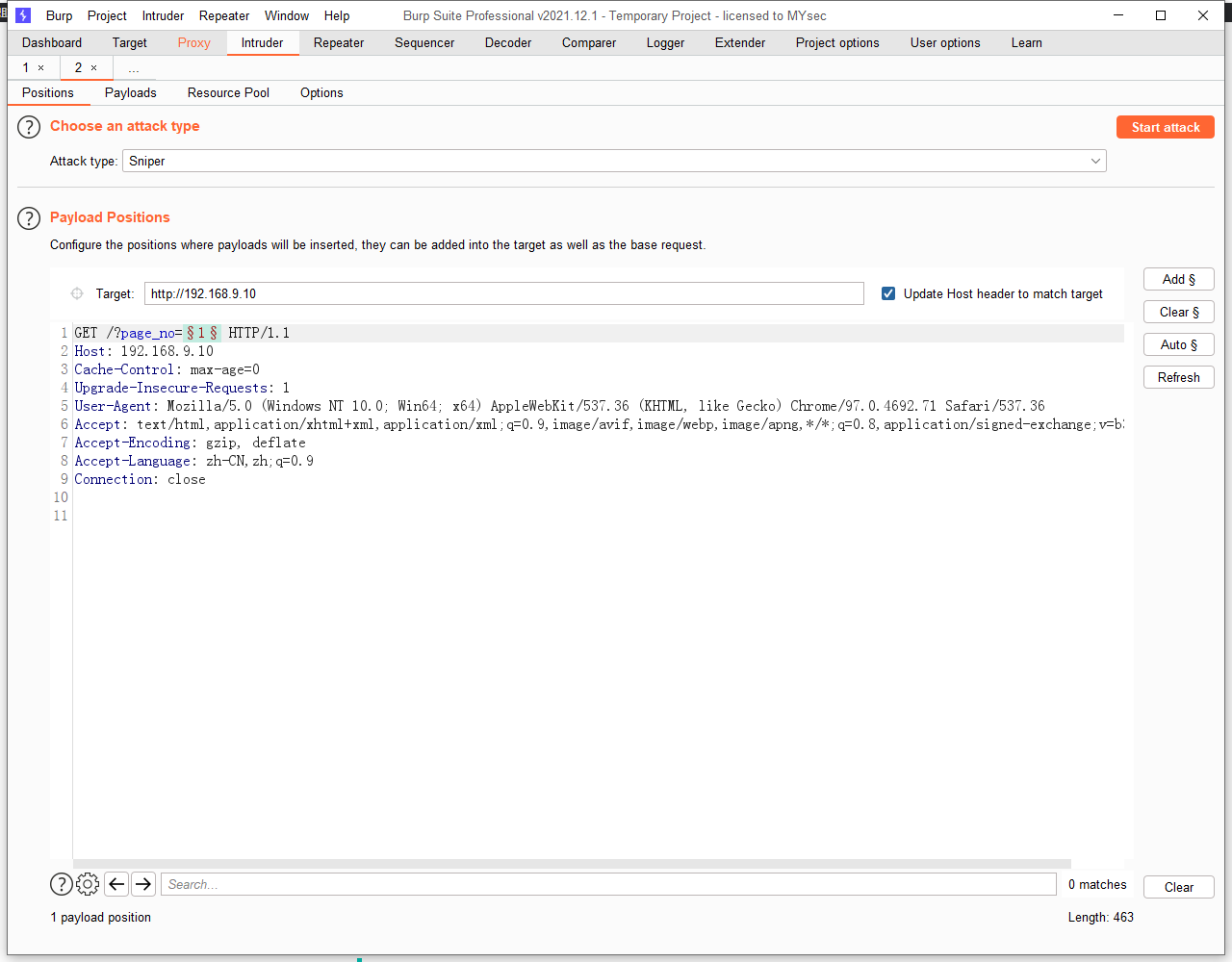Open the Project options tab

pyautogui.click(x=837, y=42)
